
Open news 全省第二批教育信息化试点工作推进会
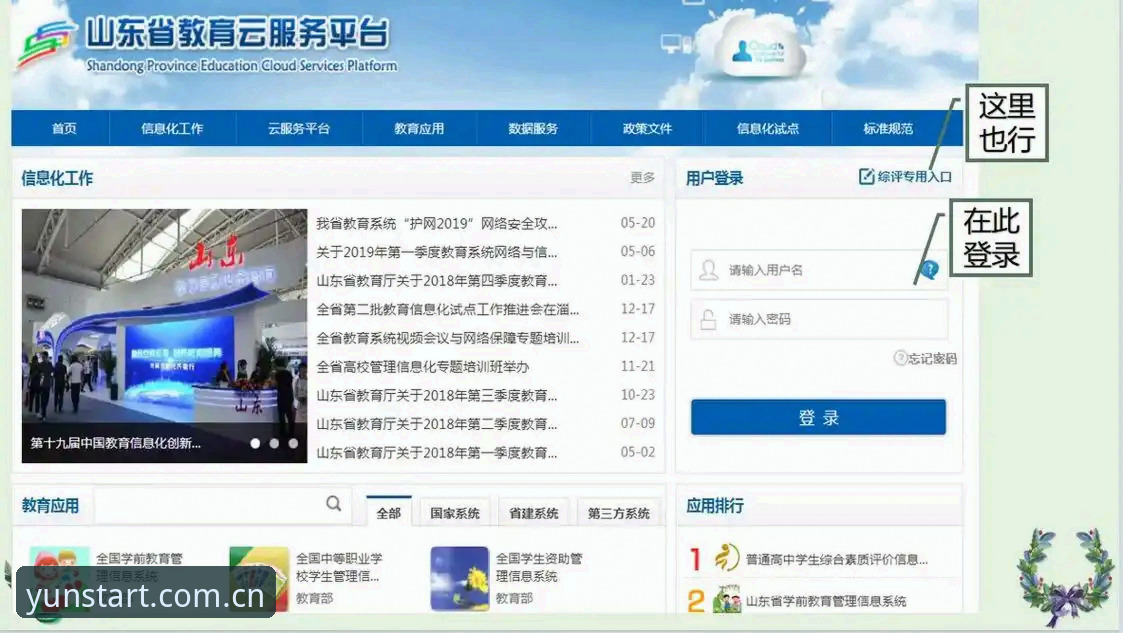(448, 309)
